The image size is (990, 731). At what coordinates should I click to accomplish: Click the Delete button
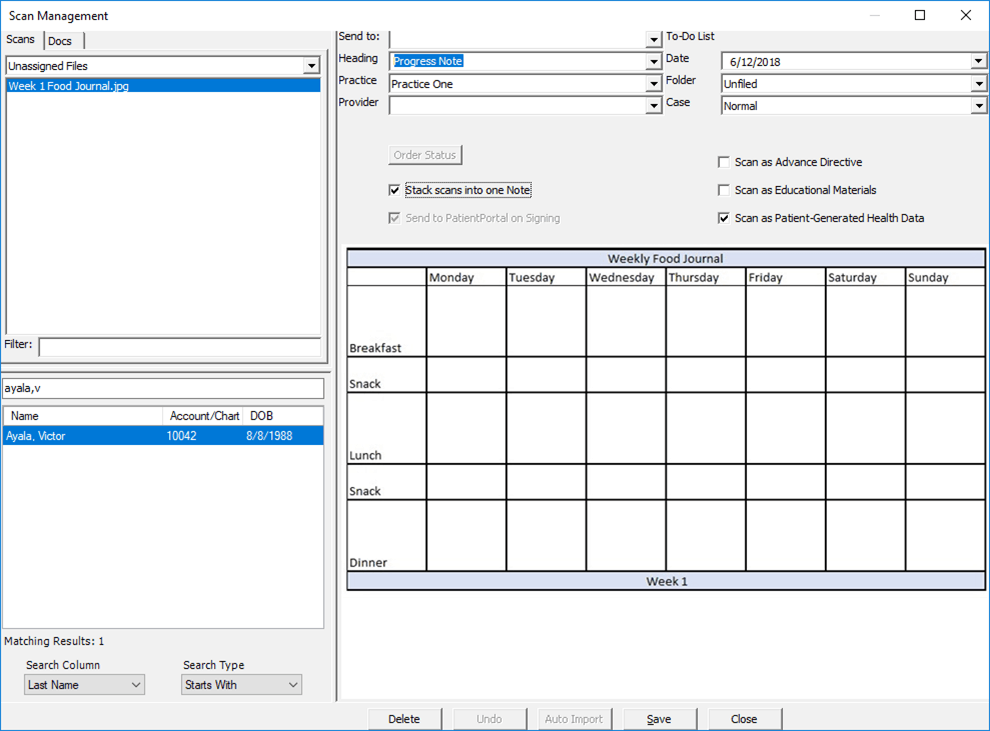(x=404, y=719)
